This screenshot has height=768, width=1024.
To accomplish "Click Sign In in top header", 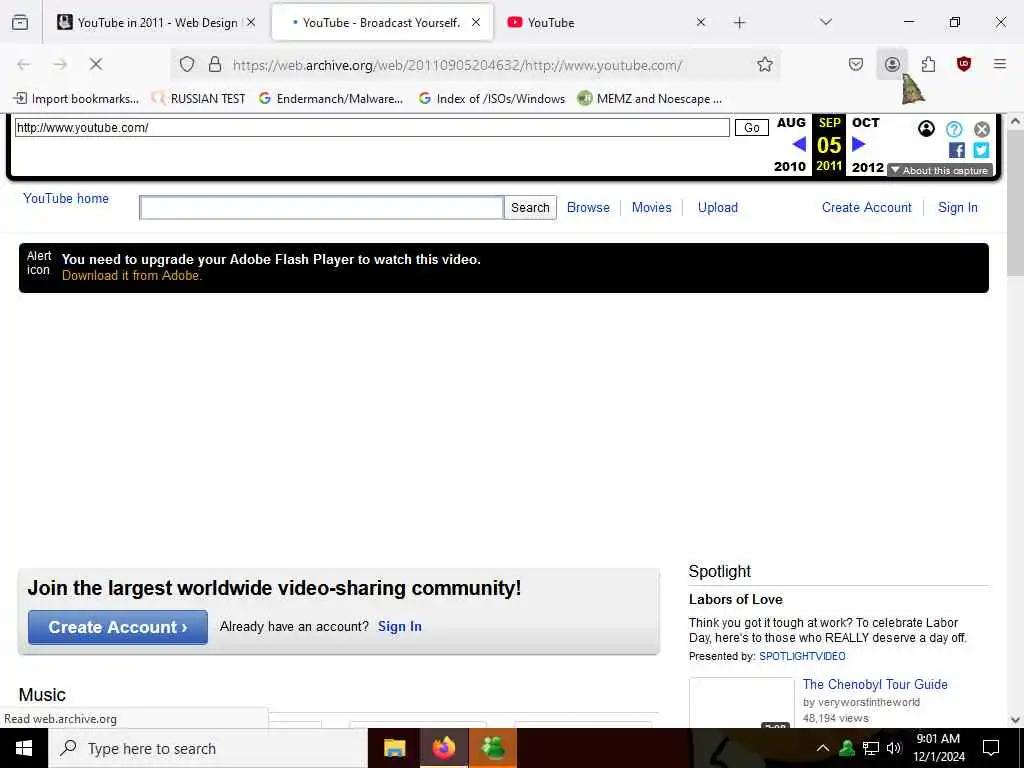I will click(x=957, y=208).
